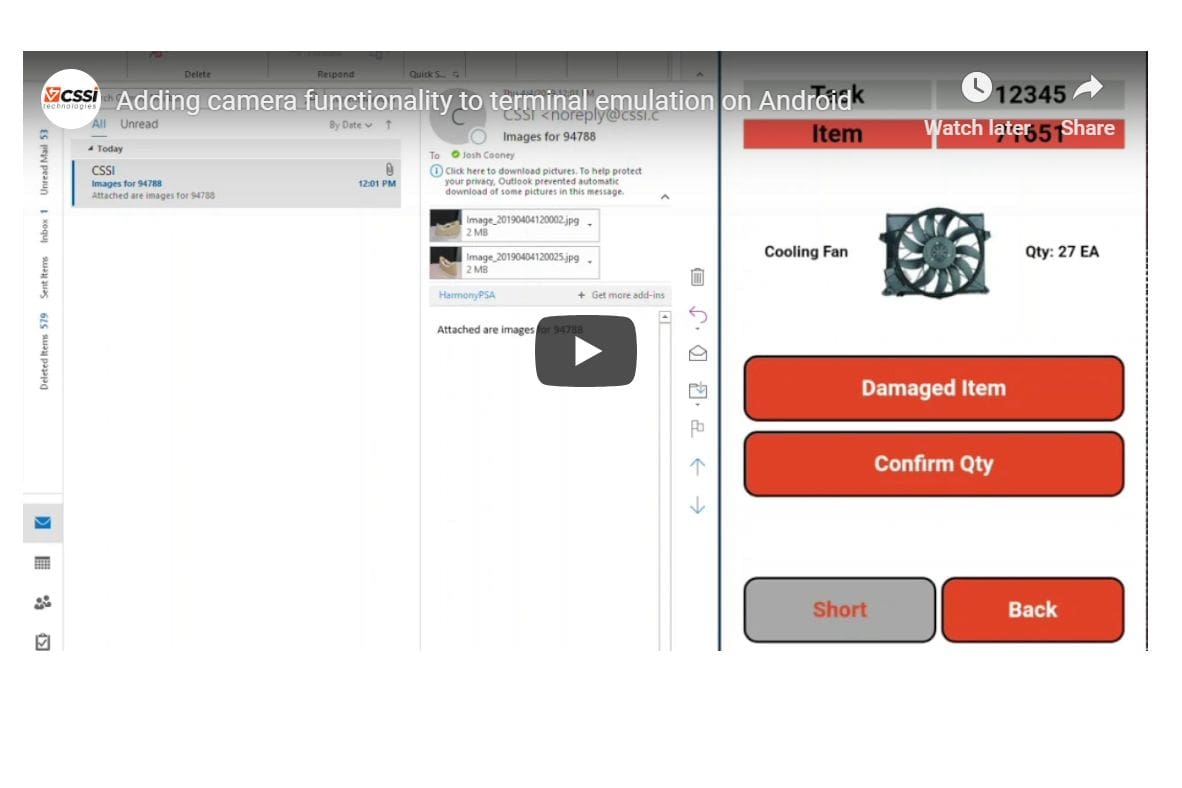Screen dimensions: 1182x788
Task: Open Calendar from the navigation sidebar
Action: pos(42,563)
